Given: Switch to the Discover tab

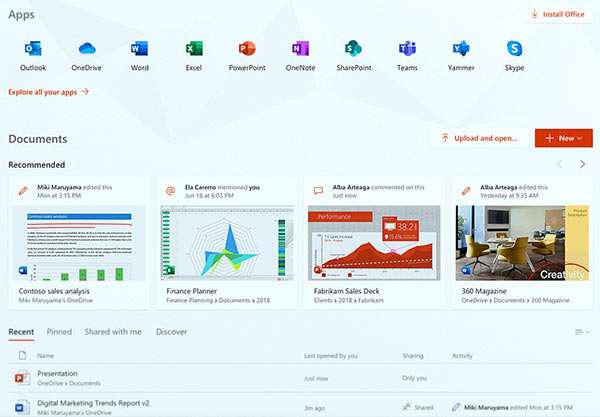Looking at the screenshot, I should (171, 332).
